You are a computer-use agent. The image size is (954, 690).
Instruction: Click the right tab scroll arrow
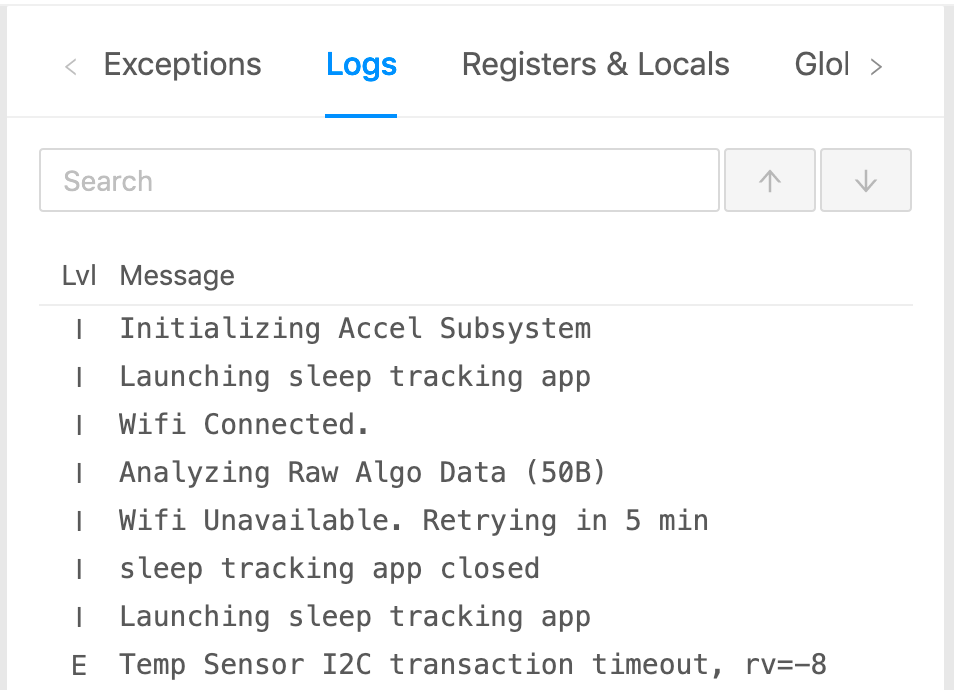coord(876,67)
